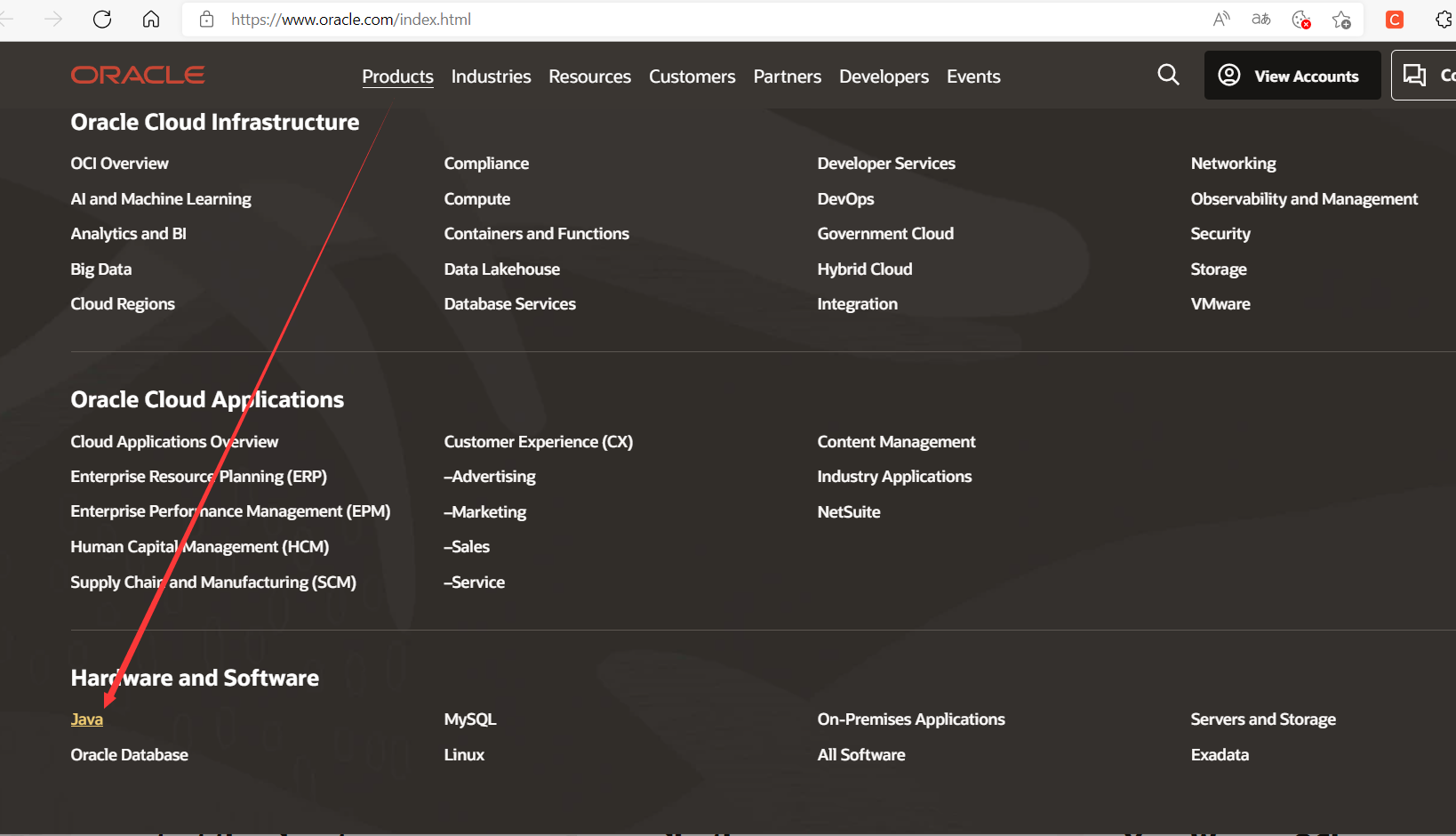Open the Products menu
Image resolution: width=1456 pixels, height=836 pixels.
pos(397,76)
